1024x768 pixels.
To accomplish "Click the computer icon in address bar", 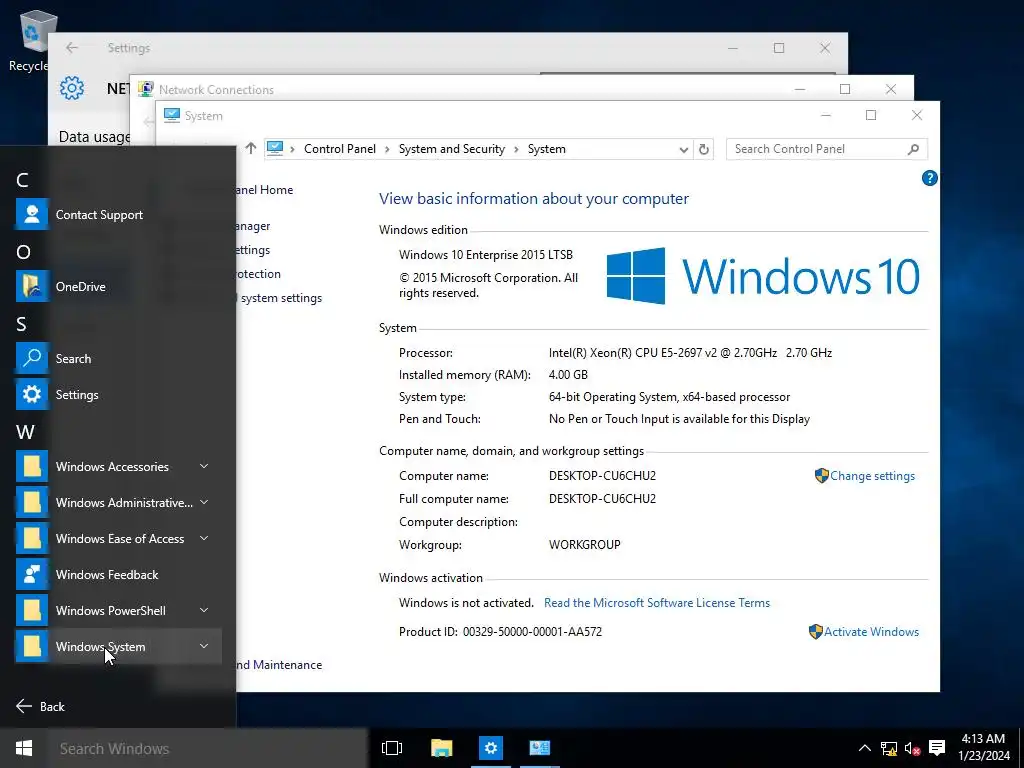I will coord(275,148).
